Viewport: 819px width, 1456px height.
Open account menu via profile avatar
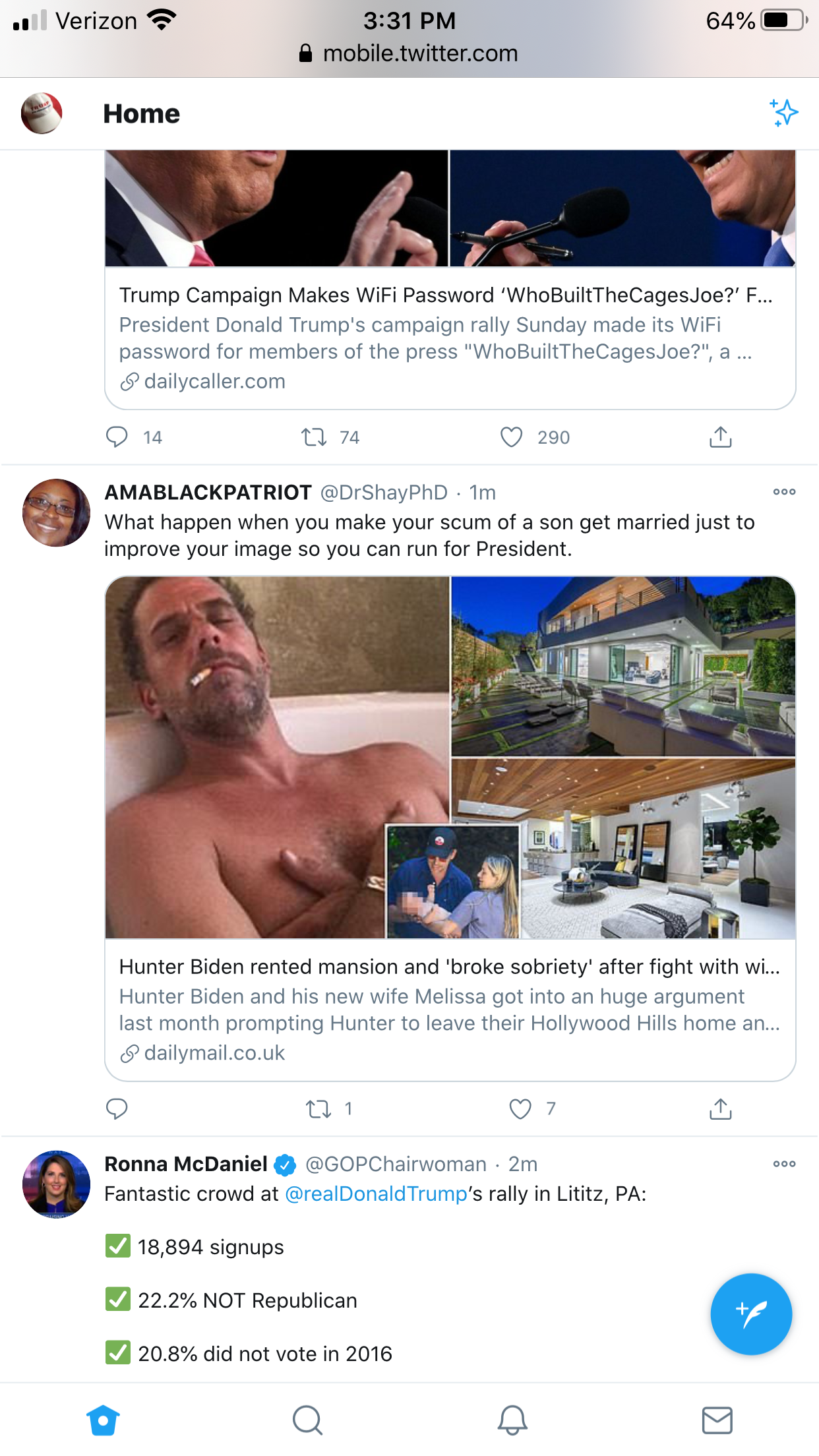tap(42, 113)
